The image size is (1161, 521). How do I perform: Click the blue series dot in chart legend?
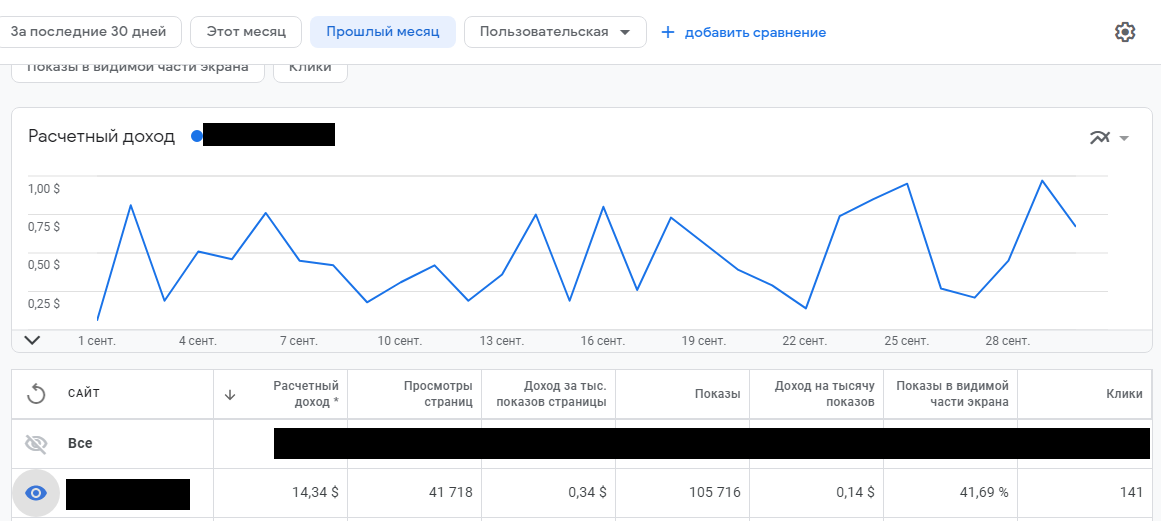196,136
